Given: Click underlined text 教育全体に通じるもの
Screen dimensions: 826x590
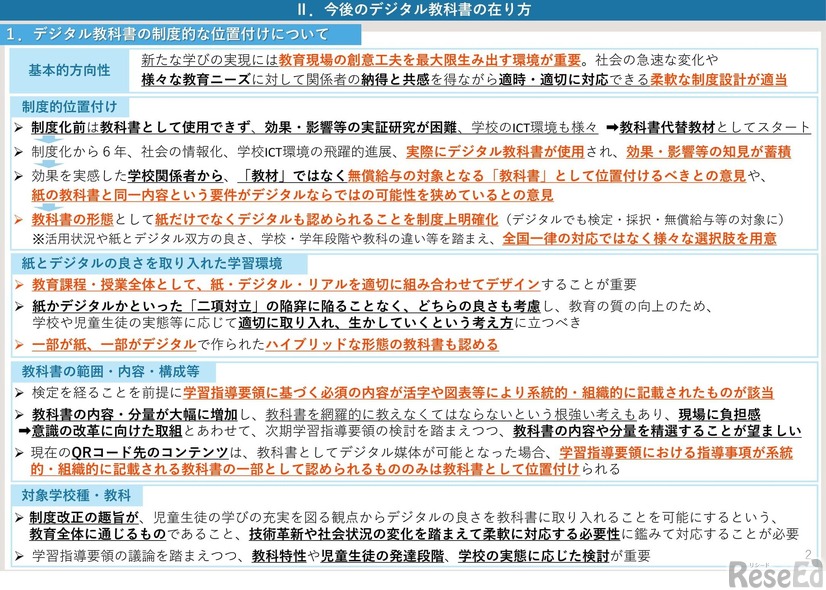Looking at the screenshot, I should coord(98,534).
